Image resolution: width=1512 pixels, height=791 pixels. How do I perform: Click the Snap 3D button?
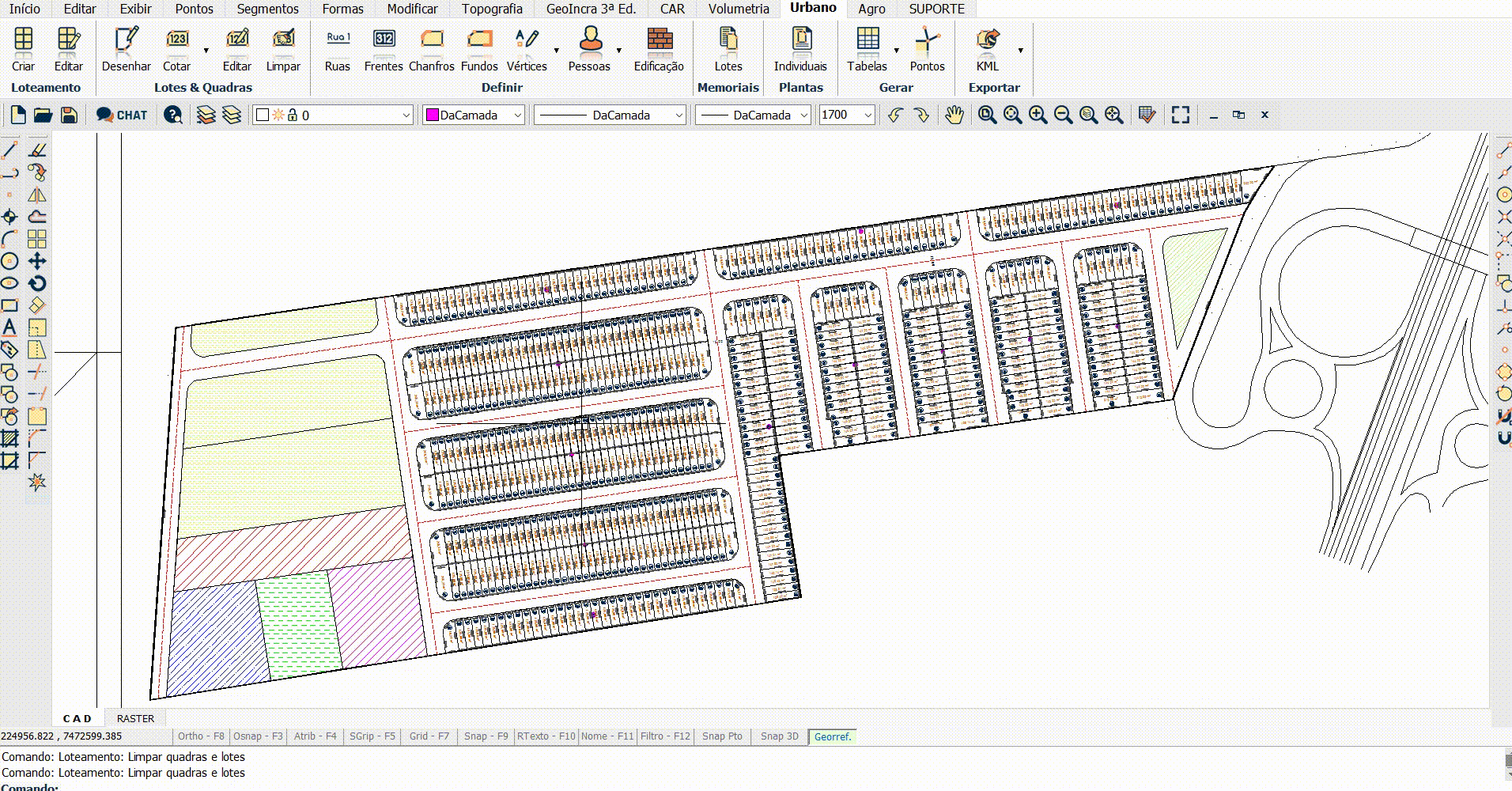tap(779, 736)
